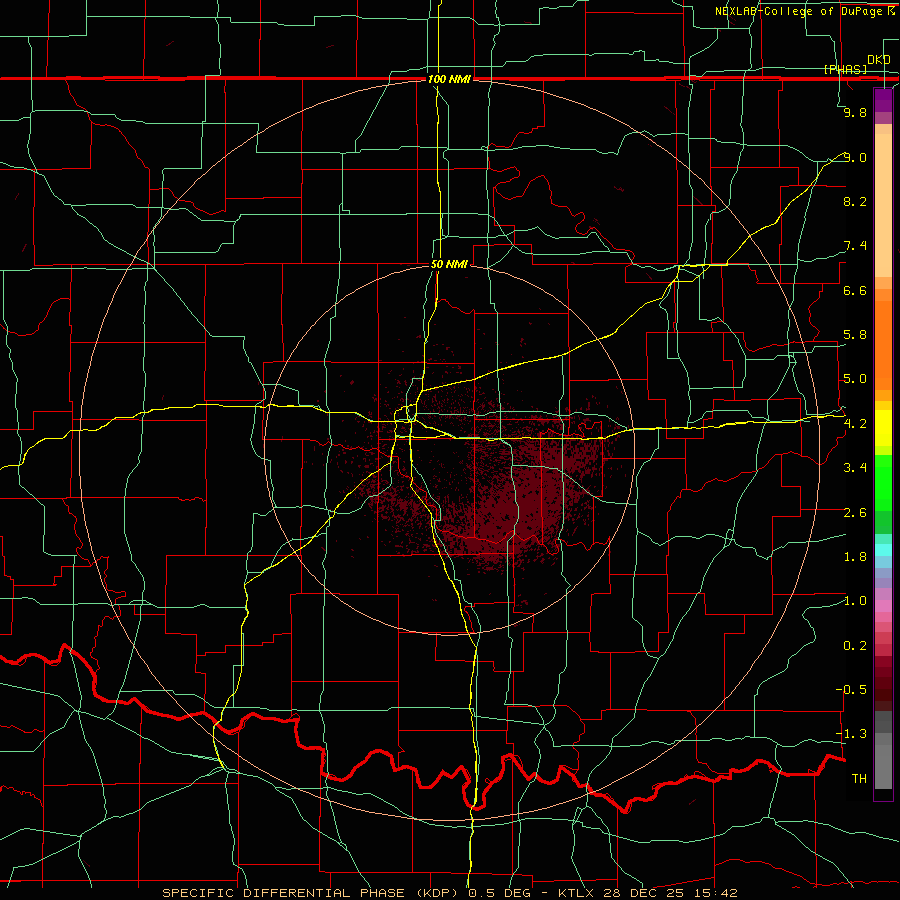Click the 8.2 color scale value

tap(855, 201)
